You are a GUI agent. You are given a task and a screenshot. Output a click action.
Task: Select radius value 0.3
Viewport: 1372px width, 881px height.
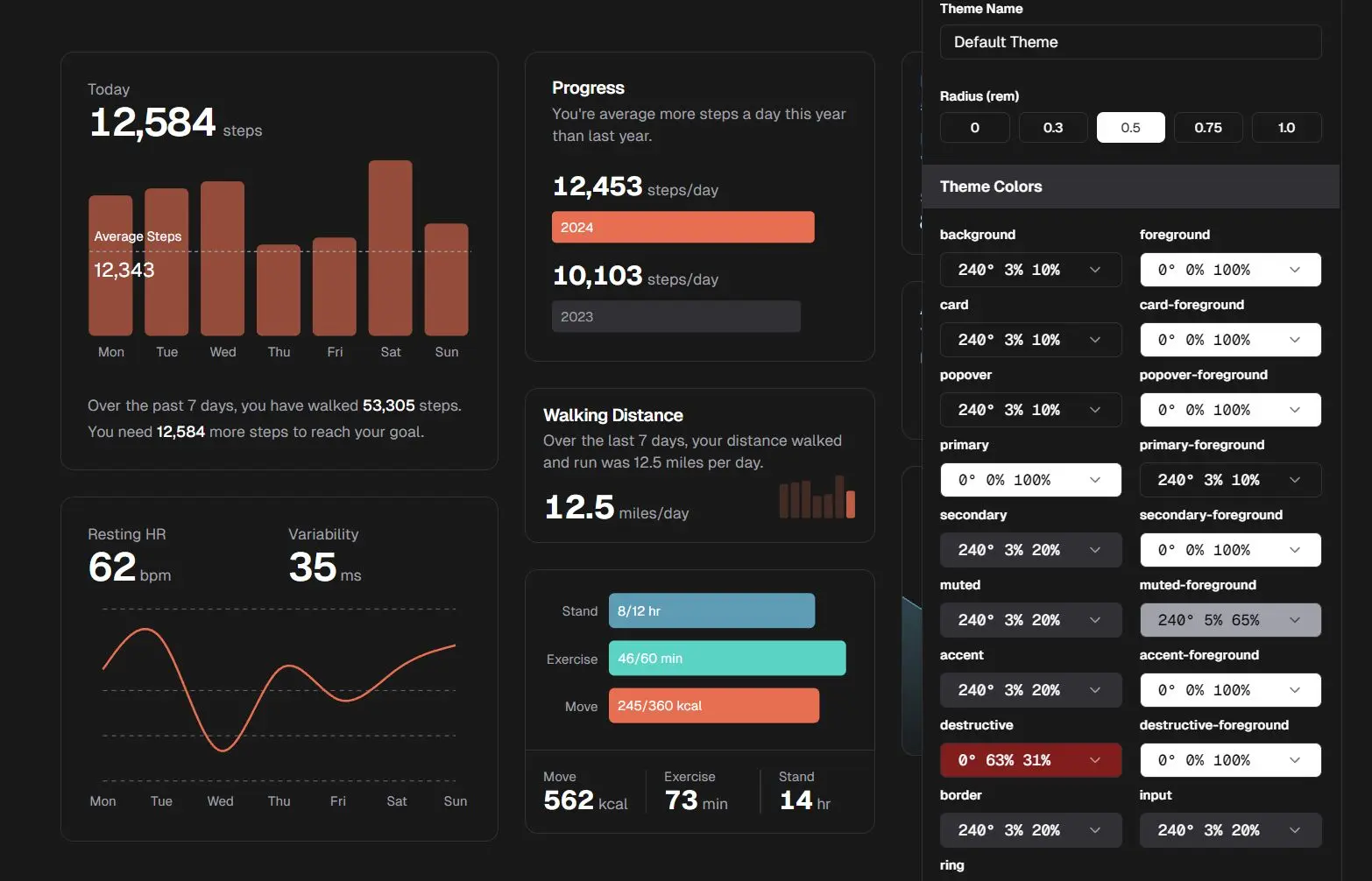(x=1052, y=127)
